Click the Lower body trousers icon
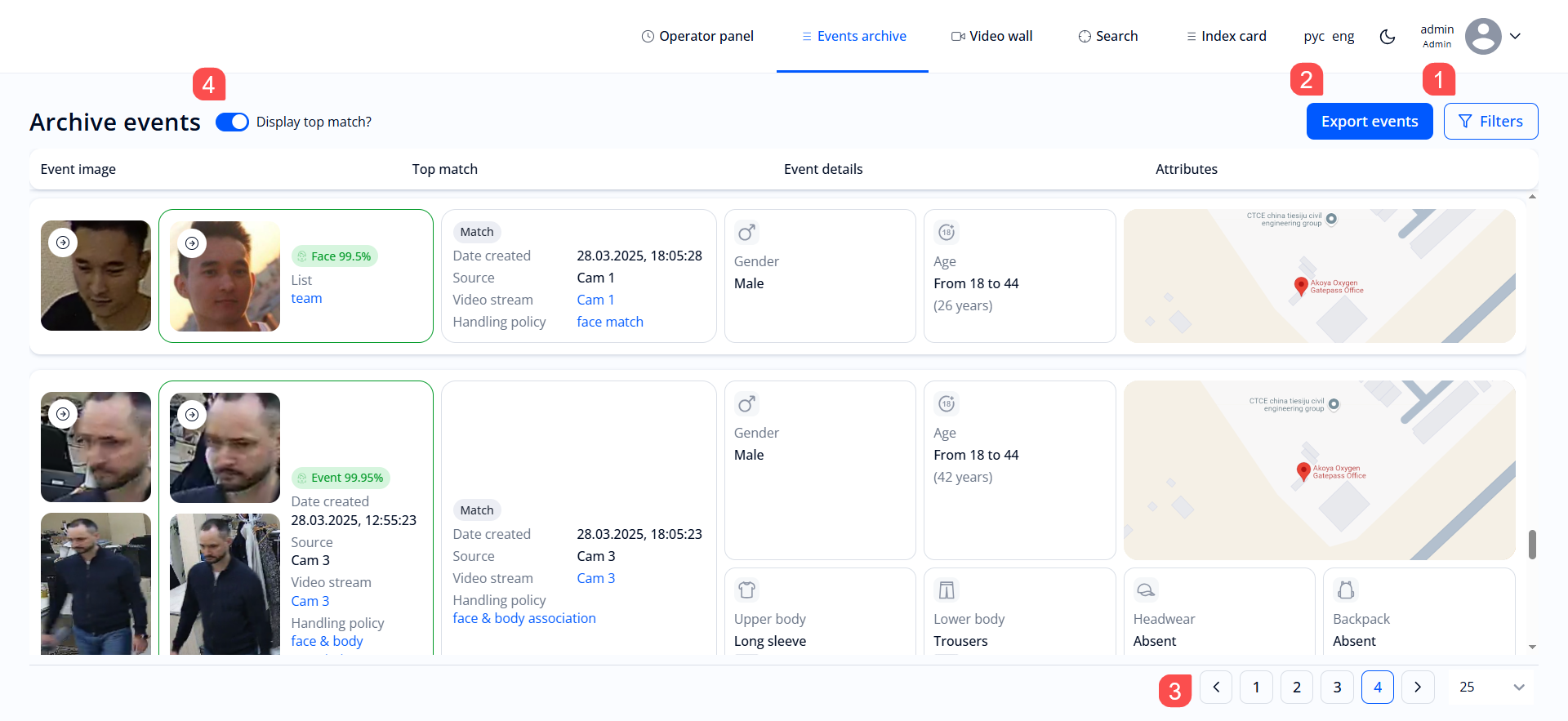The height and width of the screenshot is (721, 1568). (947, 590)
